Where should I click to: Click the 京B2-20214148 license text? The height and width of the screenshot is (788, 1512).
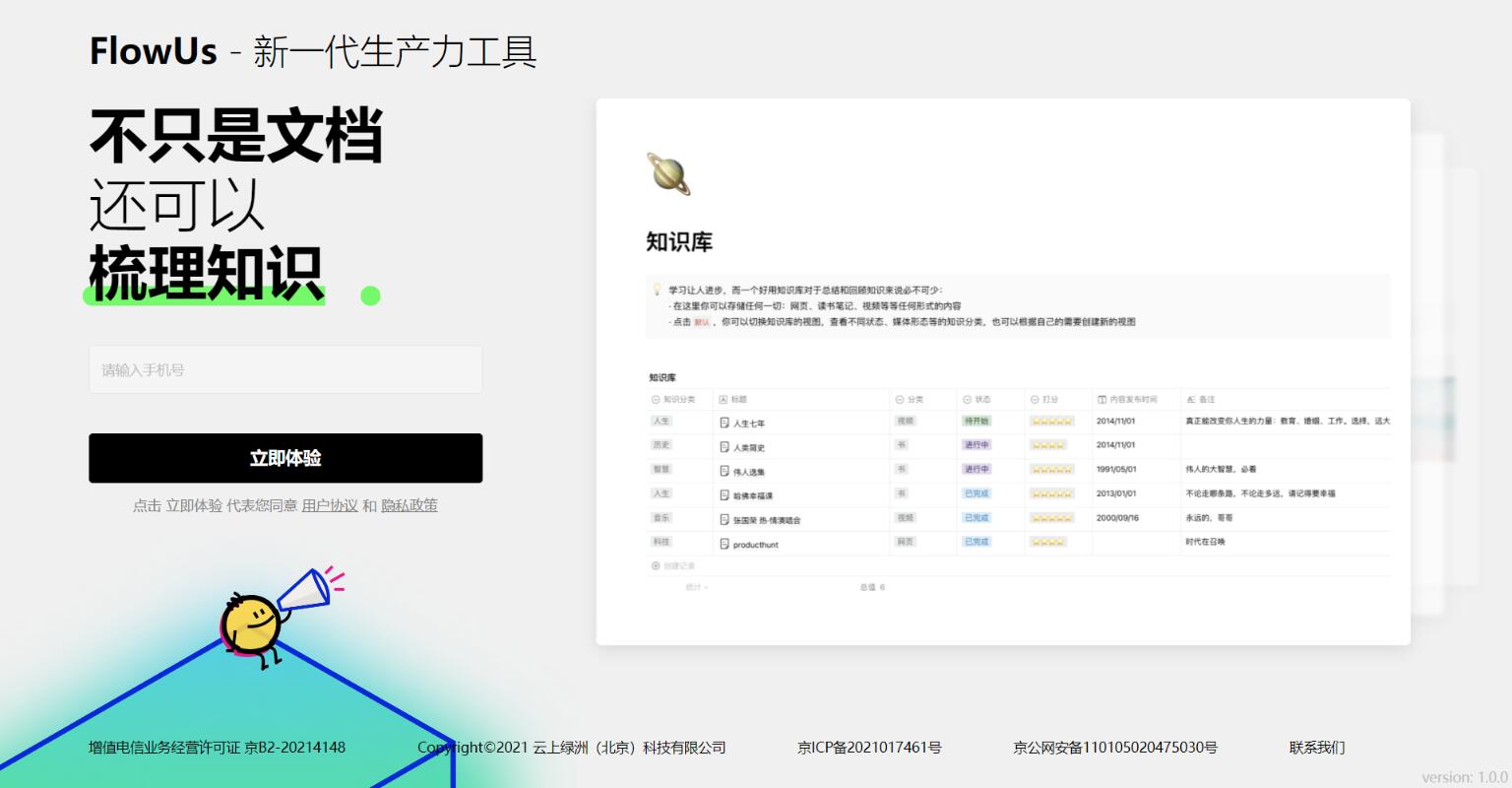295,748
